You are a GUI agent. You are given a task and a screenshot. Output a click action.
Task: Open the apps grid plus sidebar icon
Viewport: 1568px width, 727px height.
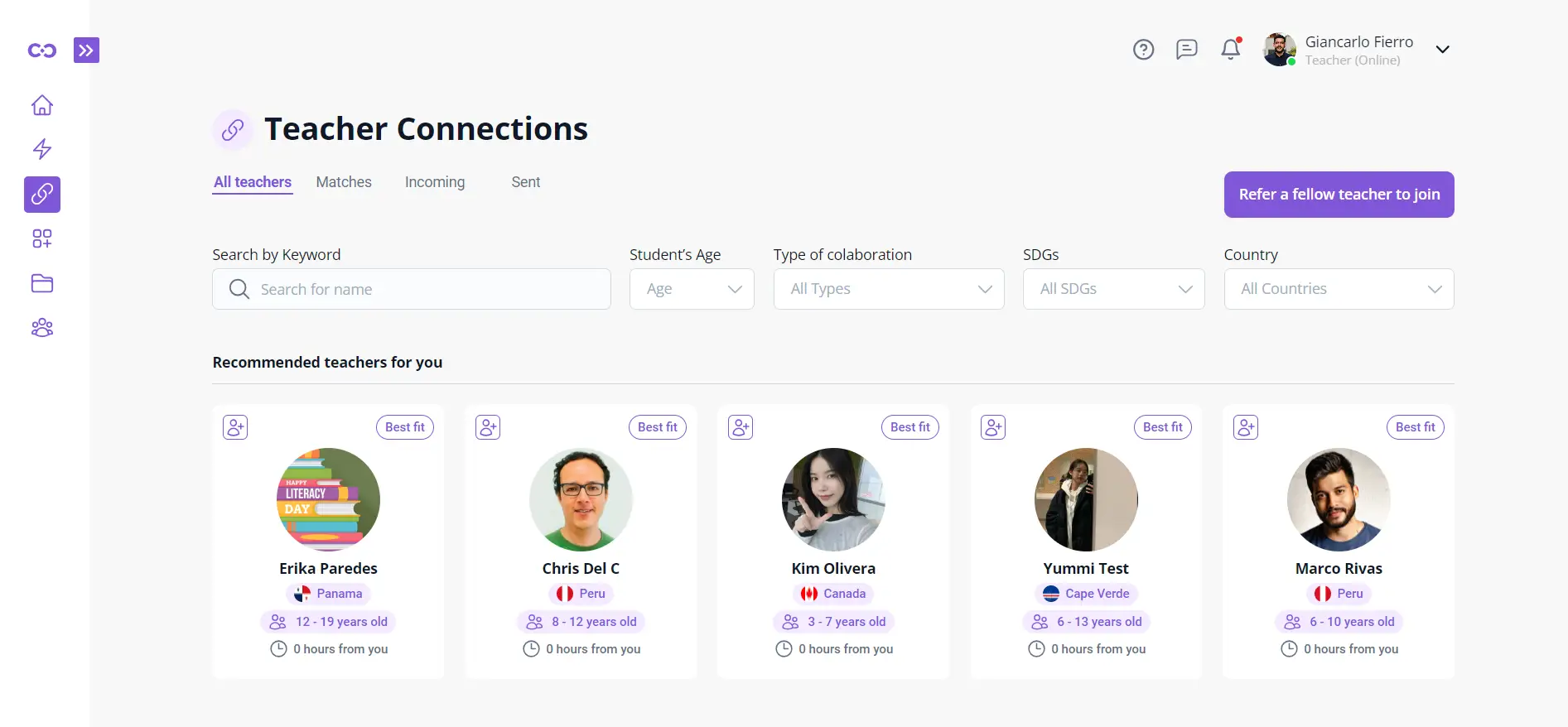(x=42, y=239)
